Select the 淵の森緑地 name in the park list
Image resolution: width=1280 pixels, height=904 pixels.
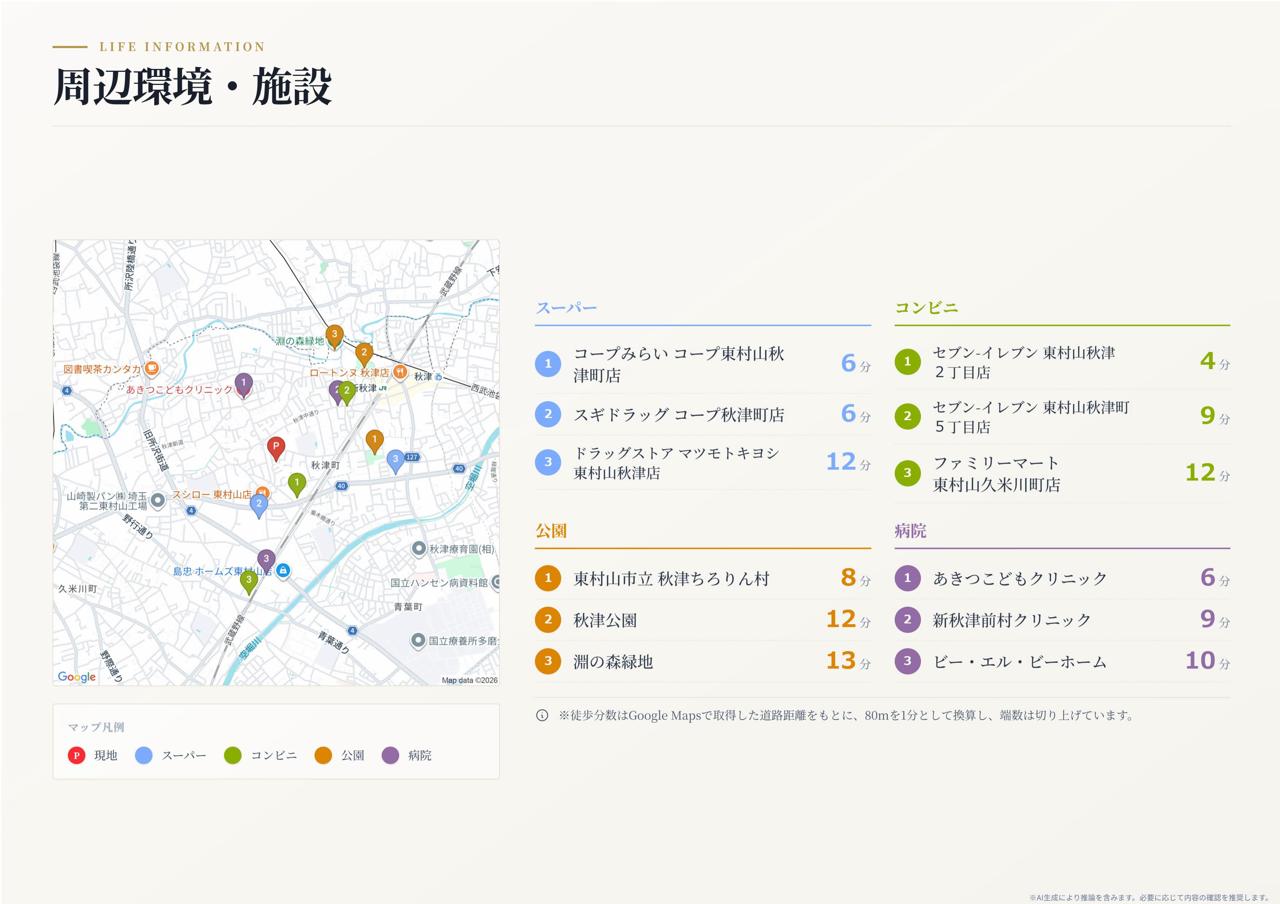(x=613, y=661)
